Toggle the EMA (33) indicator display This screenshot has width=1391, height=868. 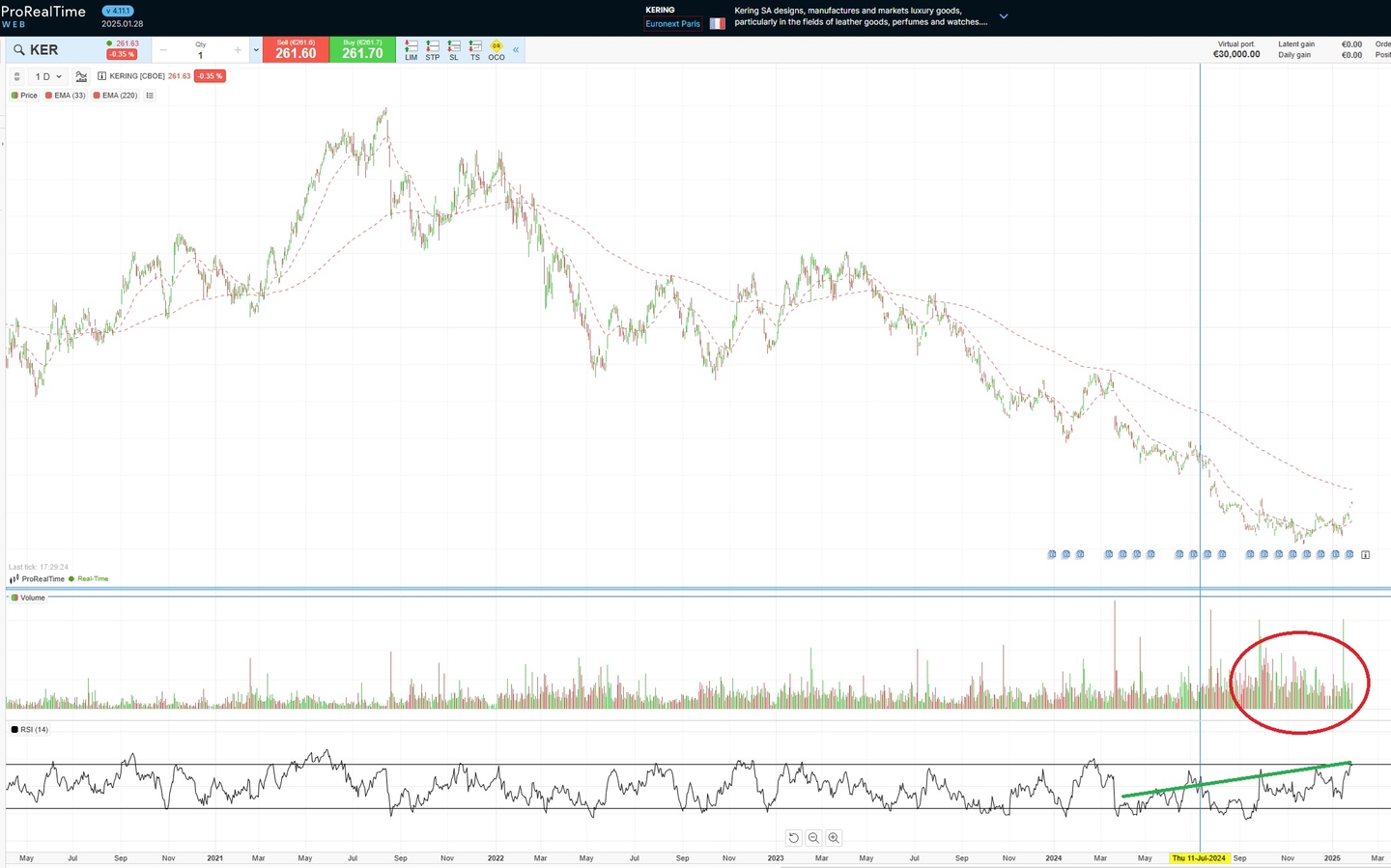64,95
